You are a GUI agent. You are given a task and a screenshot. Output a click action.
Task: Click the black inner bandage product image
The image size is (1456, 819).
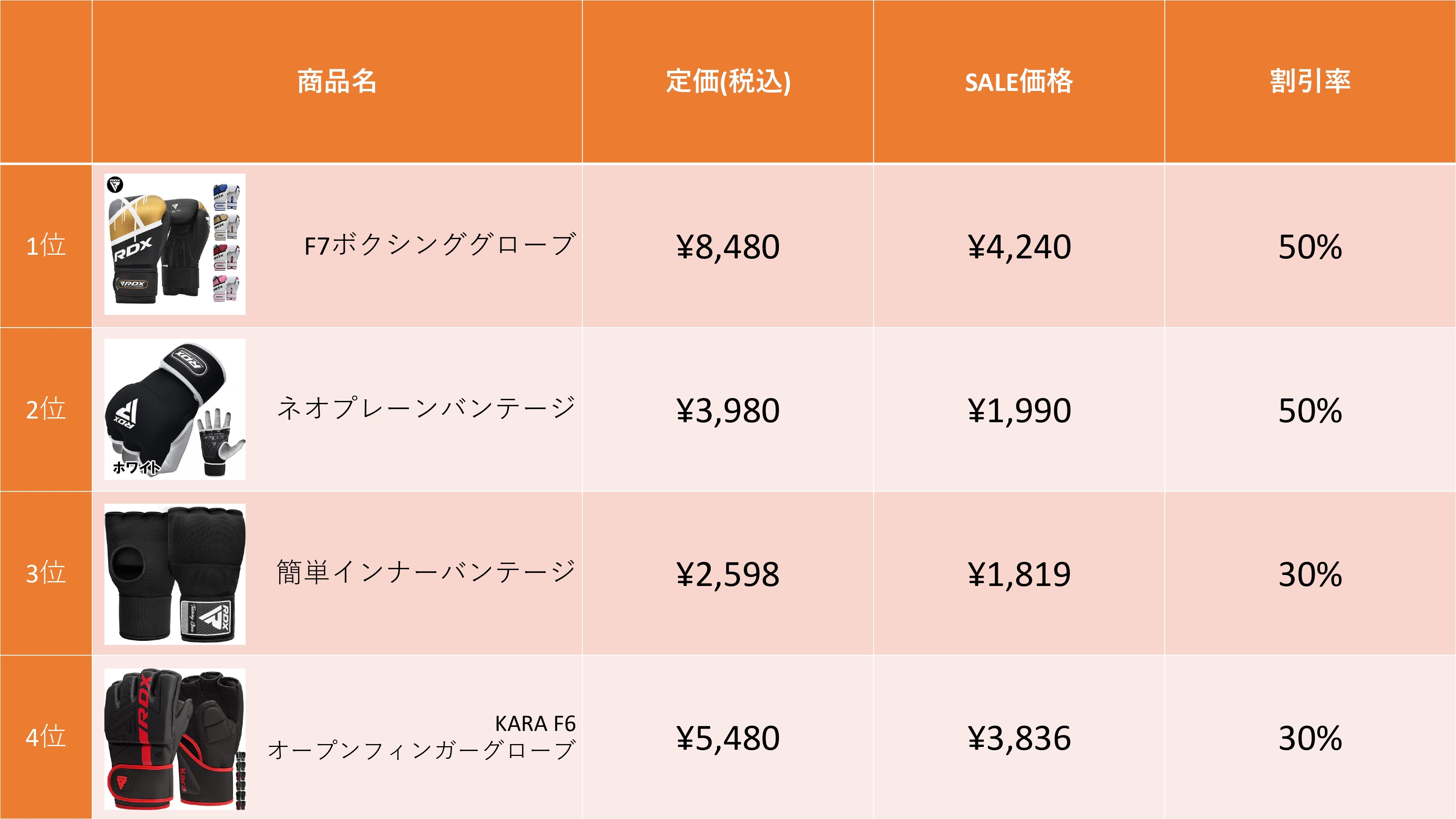(x=175, y=574)
